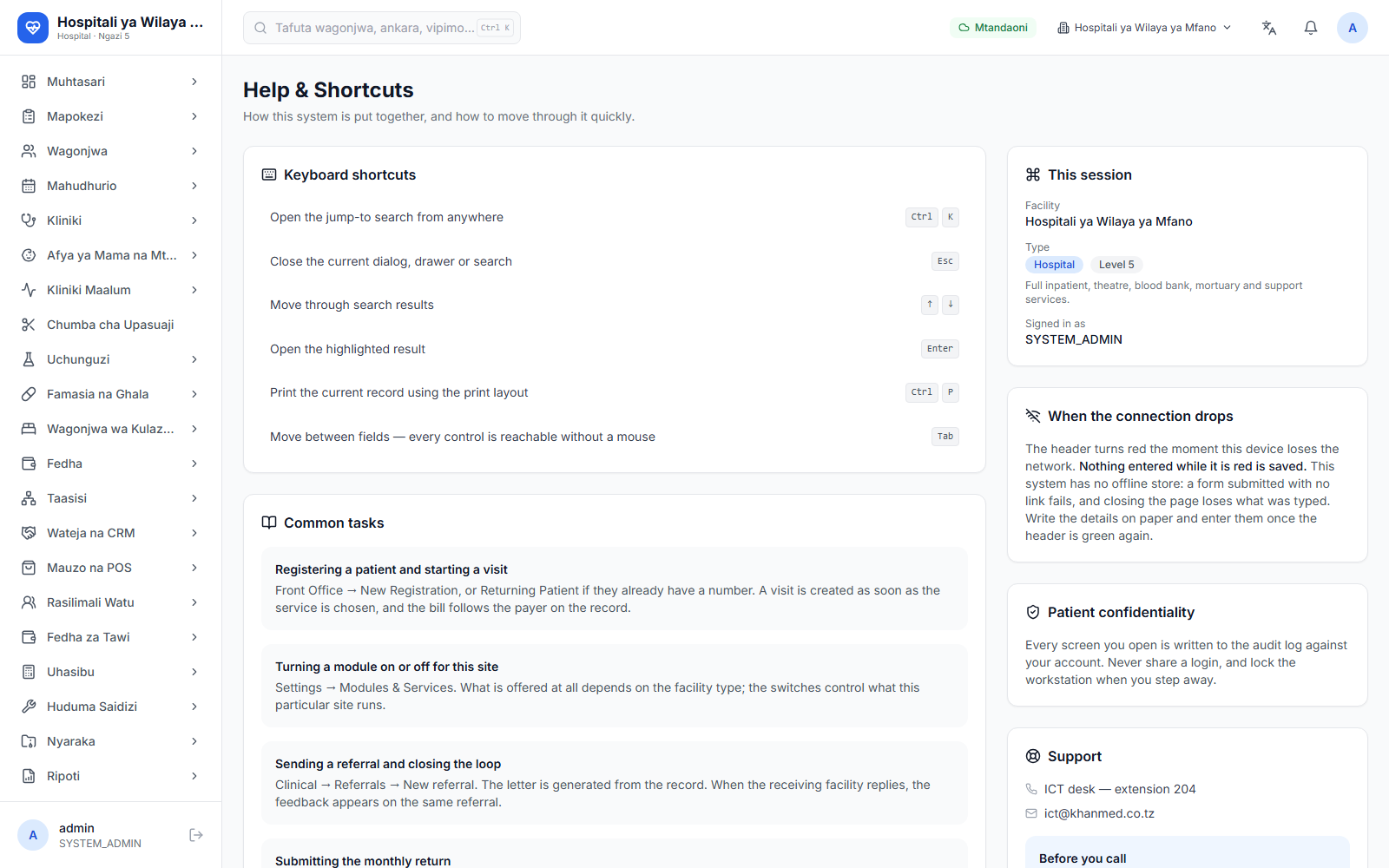
Task: Click the Submitting the monthly return heading
Action: click(x=363, y=861)
